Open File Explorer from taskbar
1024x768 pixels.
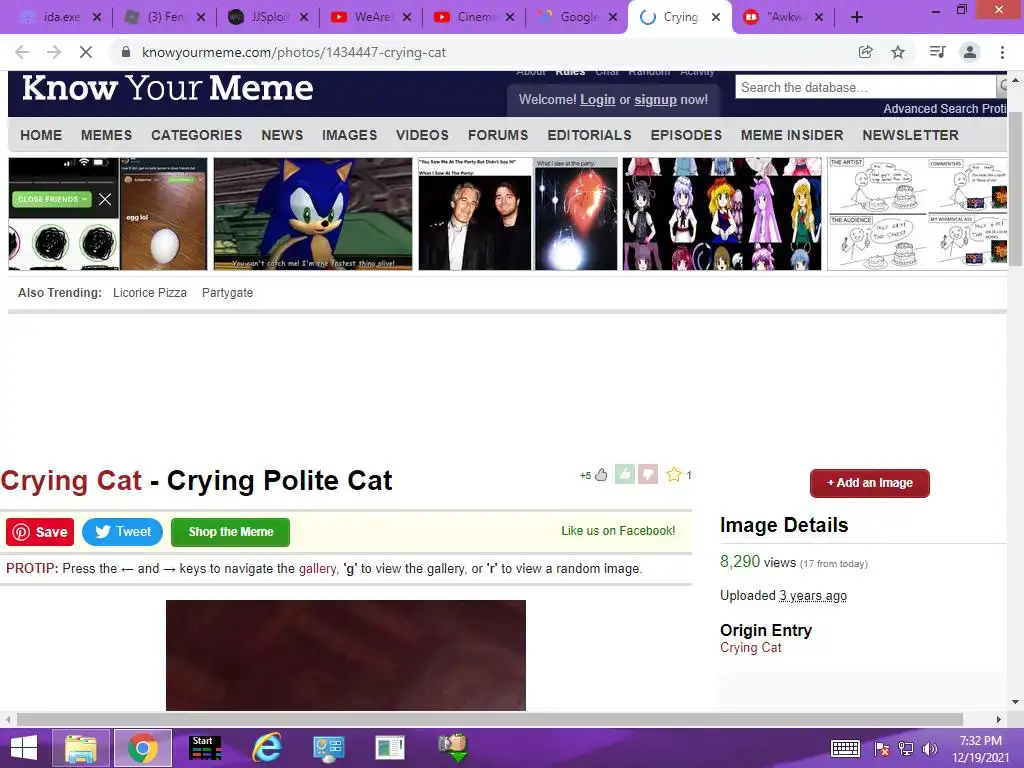(x=81, y=748)
